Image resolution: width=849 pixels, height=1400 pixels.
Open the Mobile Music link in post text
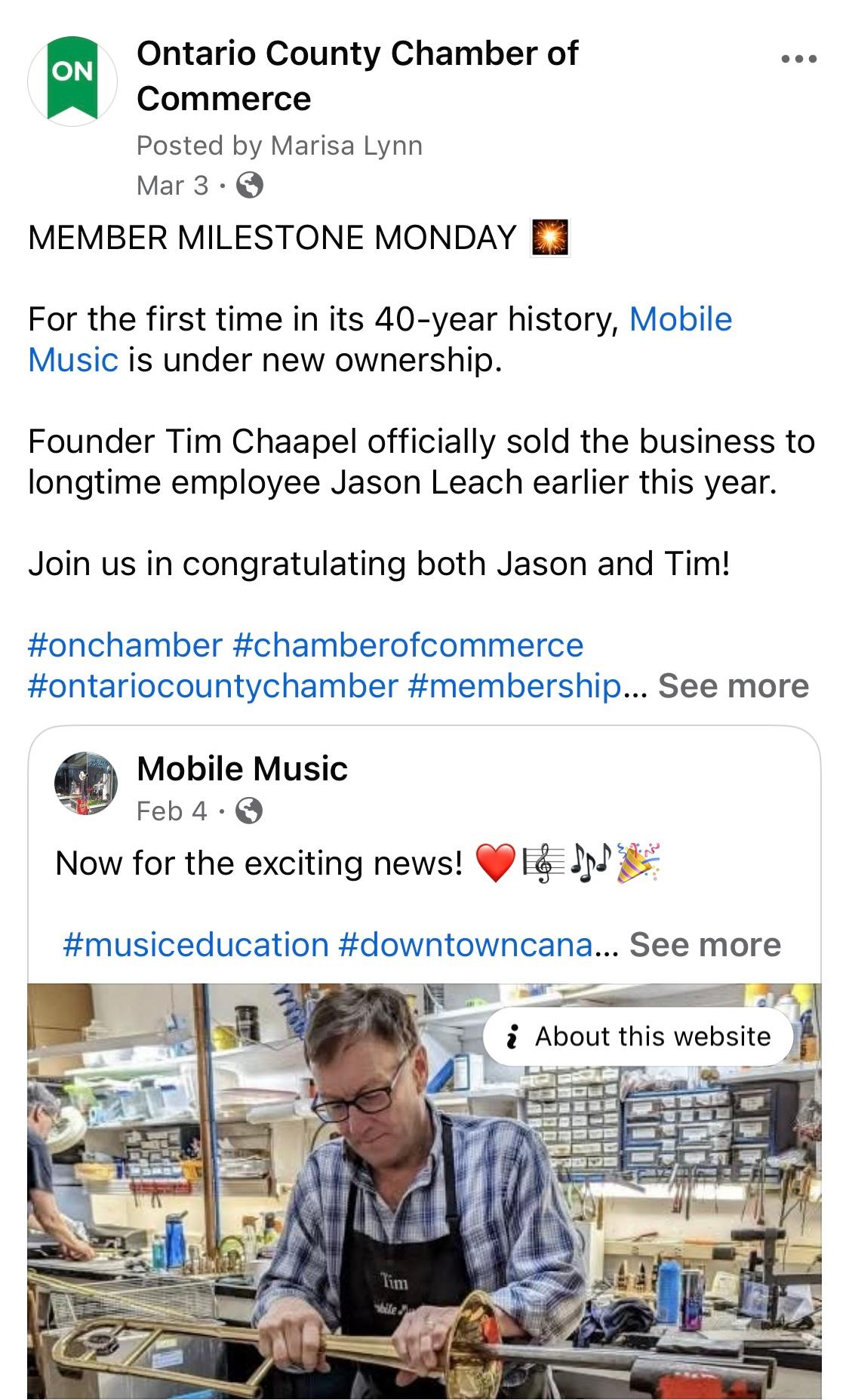pos(680,320)
